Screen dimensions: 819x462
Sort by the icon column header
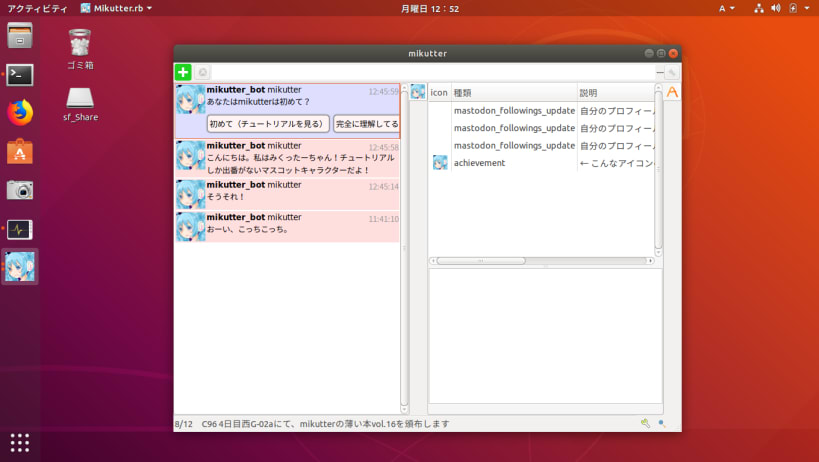tap(439, 92)
